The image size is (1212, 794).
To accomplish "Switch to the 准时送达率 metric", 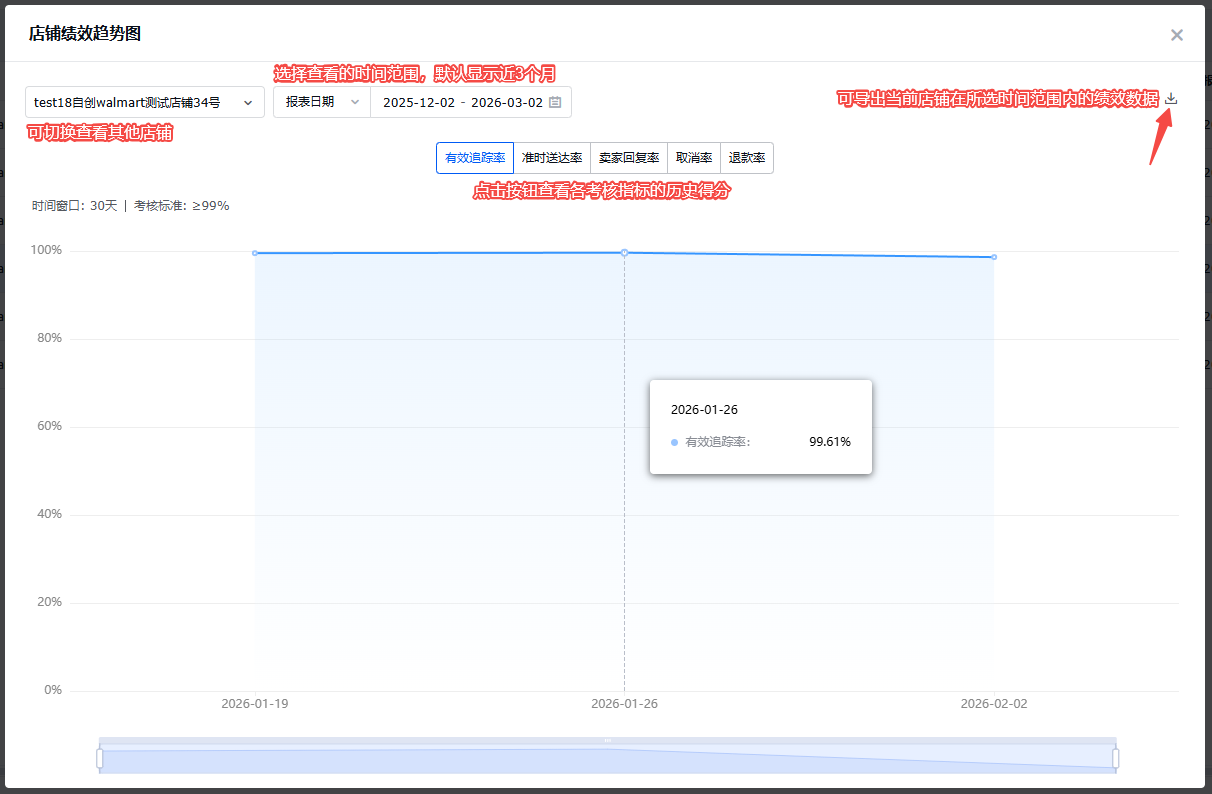I will click(552, 158).
